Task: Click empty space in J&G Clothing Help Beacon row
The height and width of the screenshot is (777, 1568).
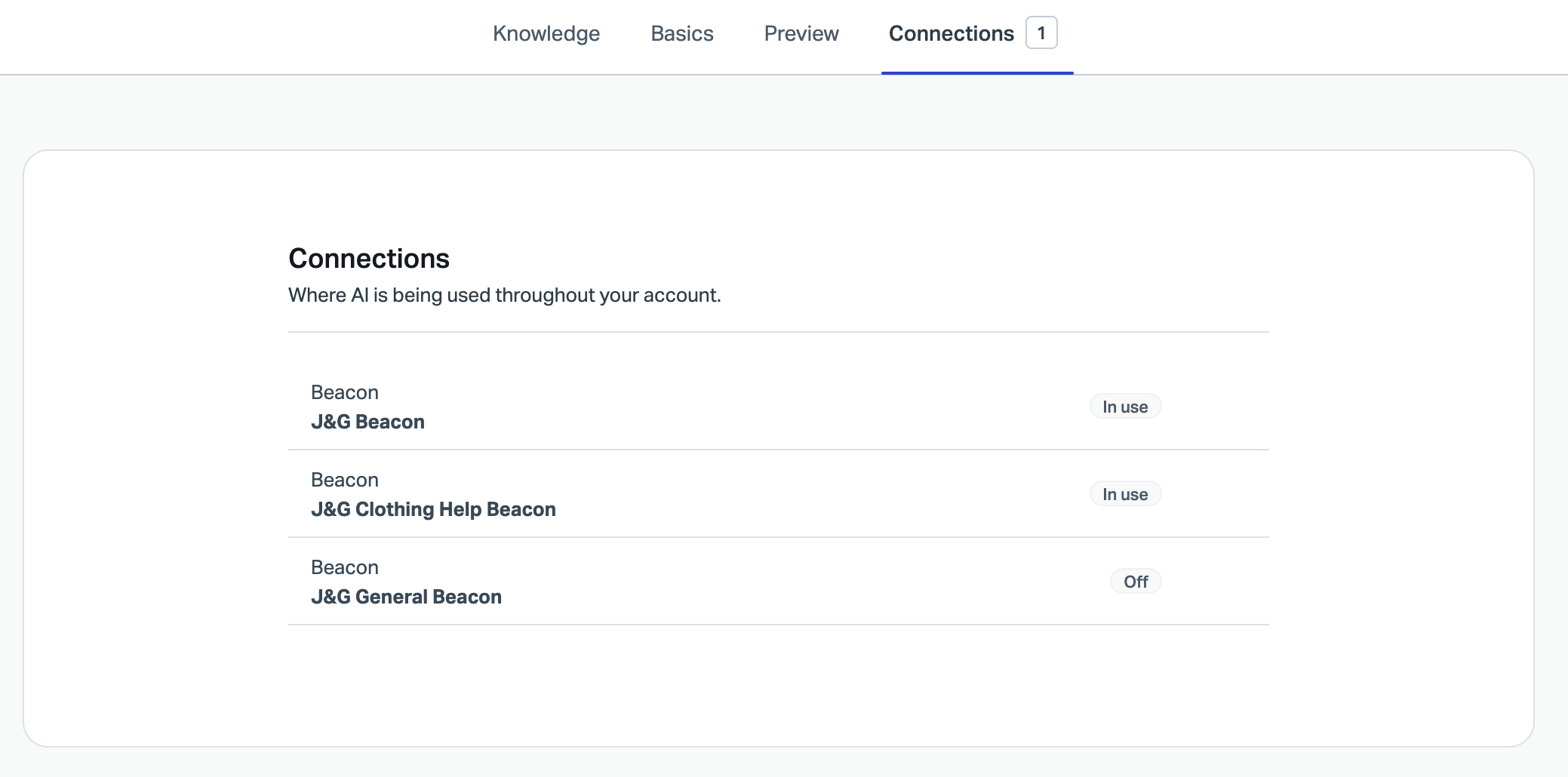Action: (792, 495)
